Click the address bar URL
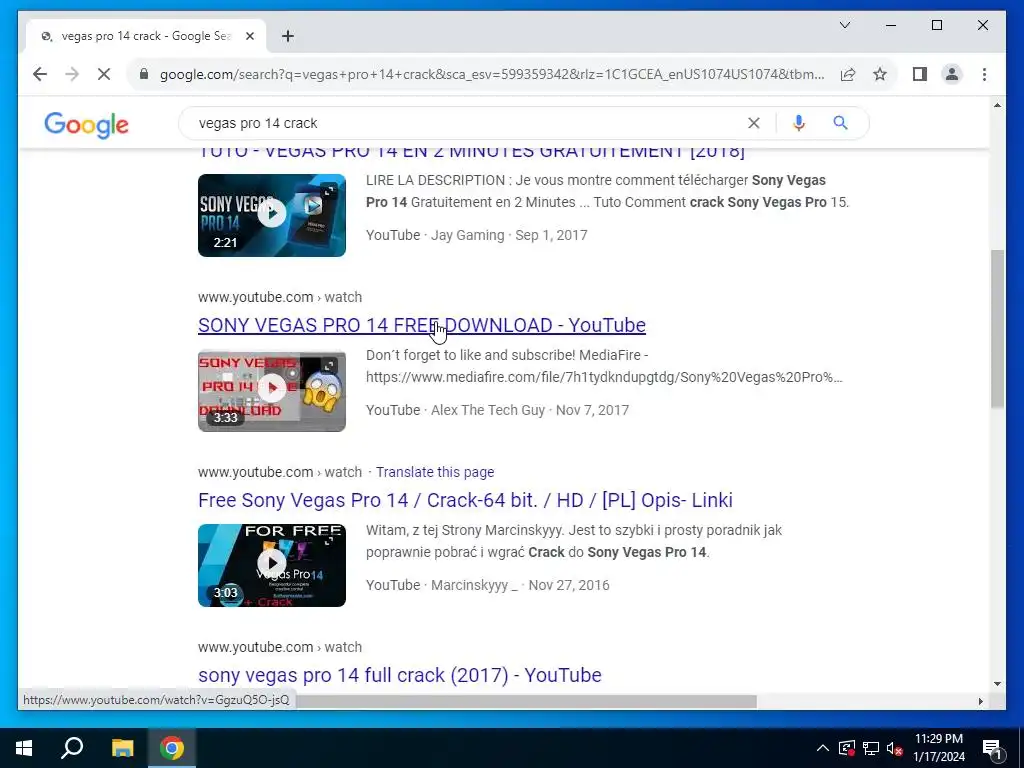The height and width of the screenshot is (768, 1024). (492, 74)
